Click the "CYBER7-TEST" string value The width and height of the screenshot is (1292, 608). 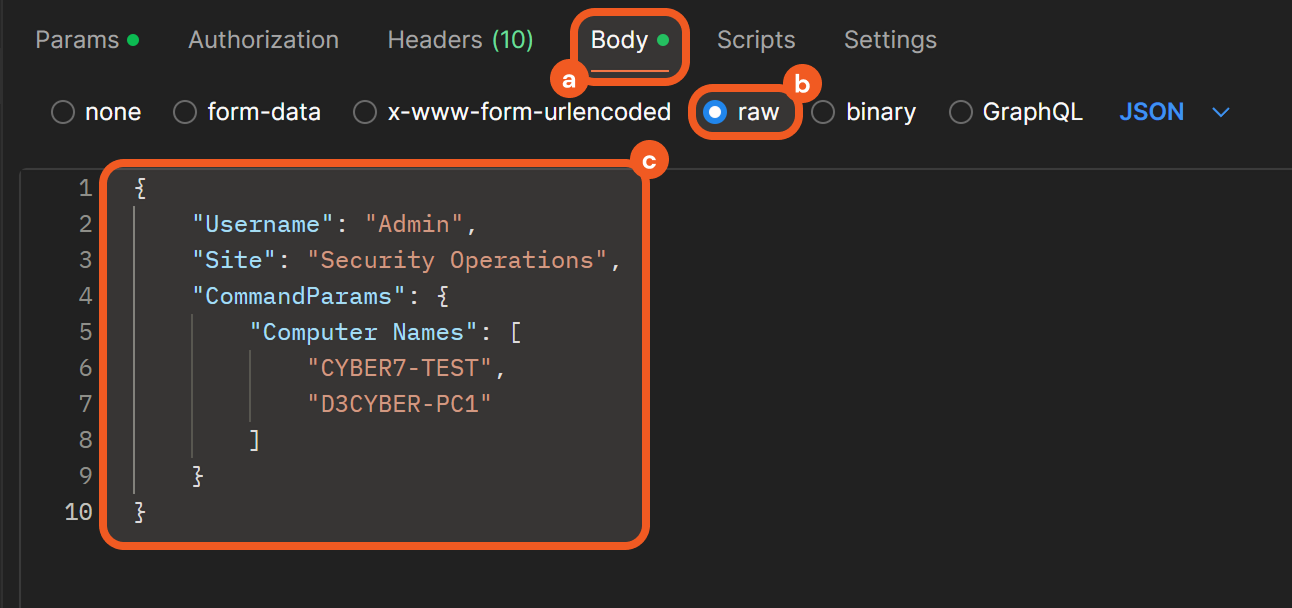coord(400,368)
